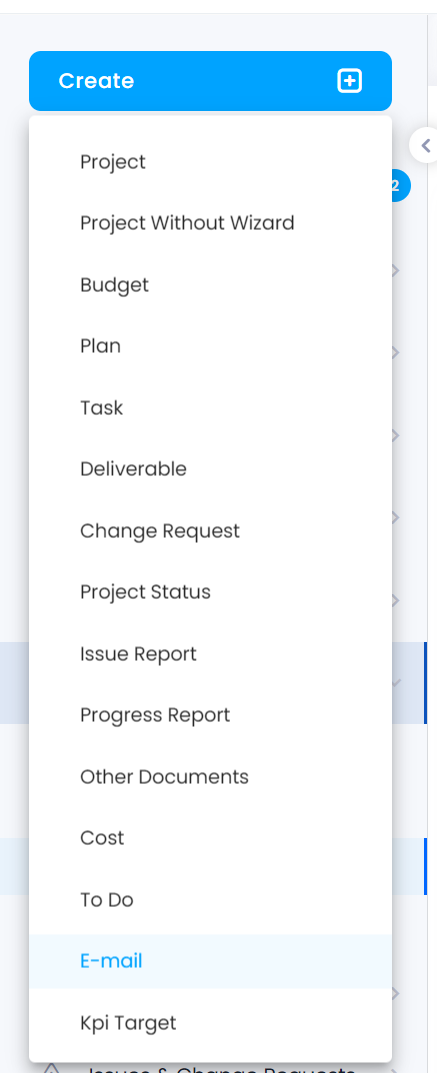Select Cost in the Create menu
Viewport: 437px width, 1073px height.
[x=210, y=838]
